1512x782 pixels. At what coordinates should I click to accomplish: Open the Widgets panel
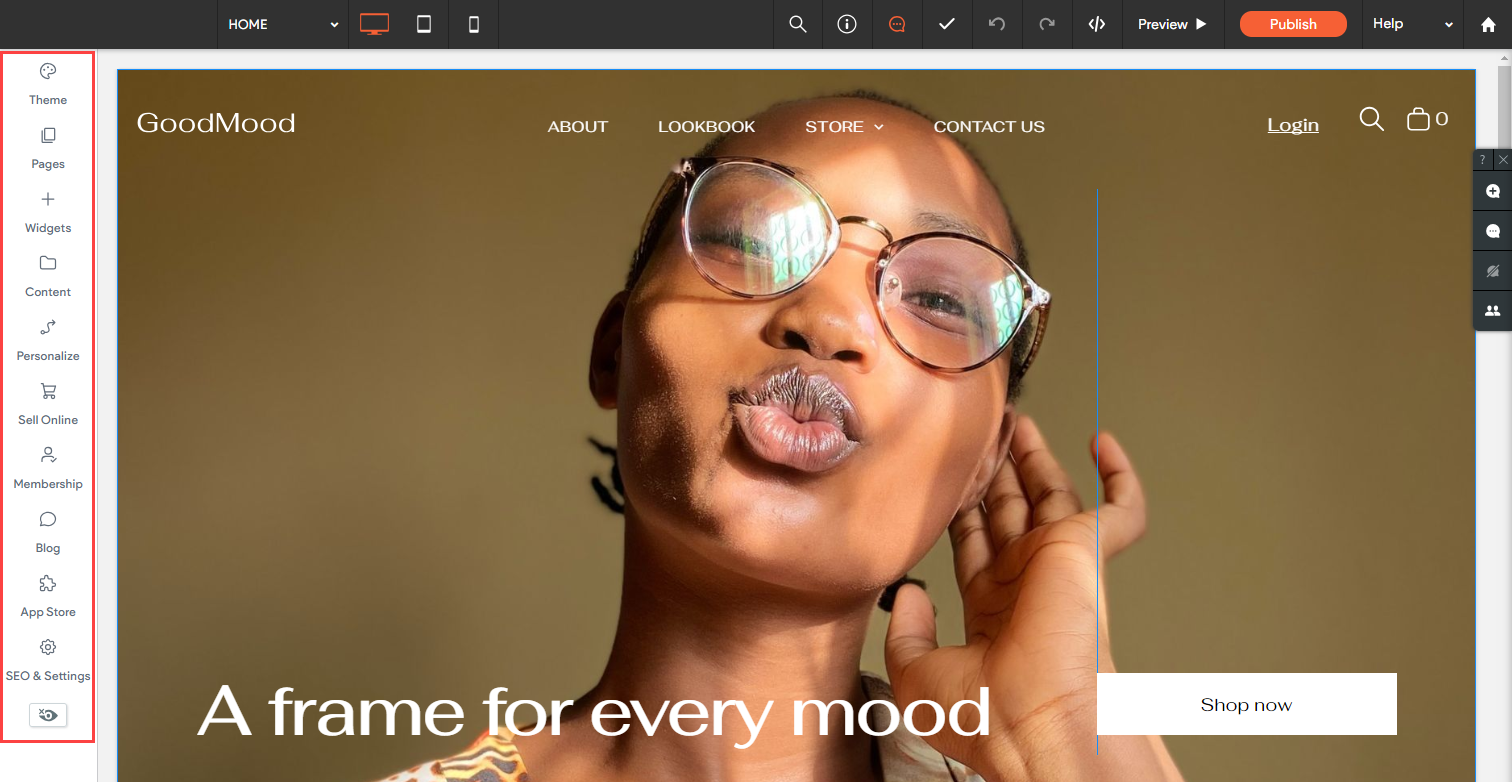click(x=47, y=211)
